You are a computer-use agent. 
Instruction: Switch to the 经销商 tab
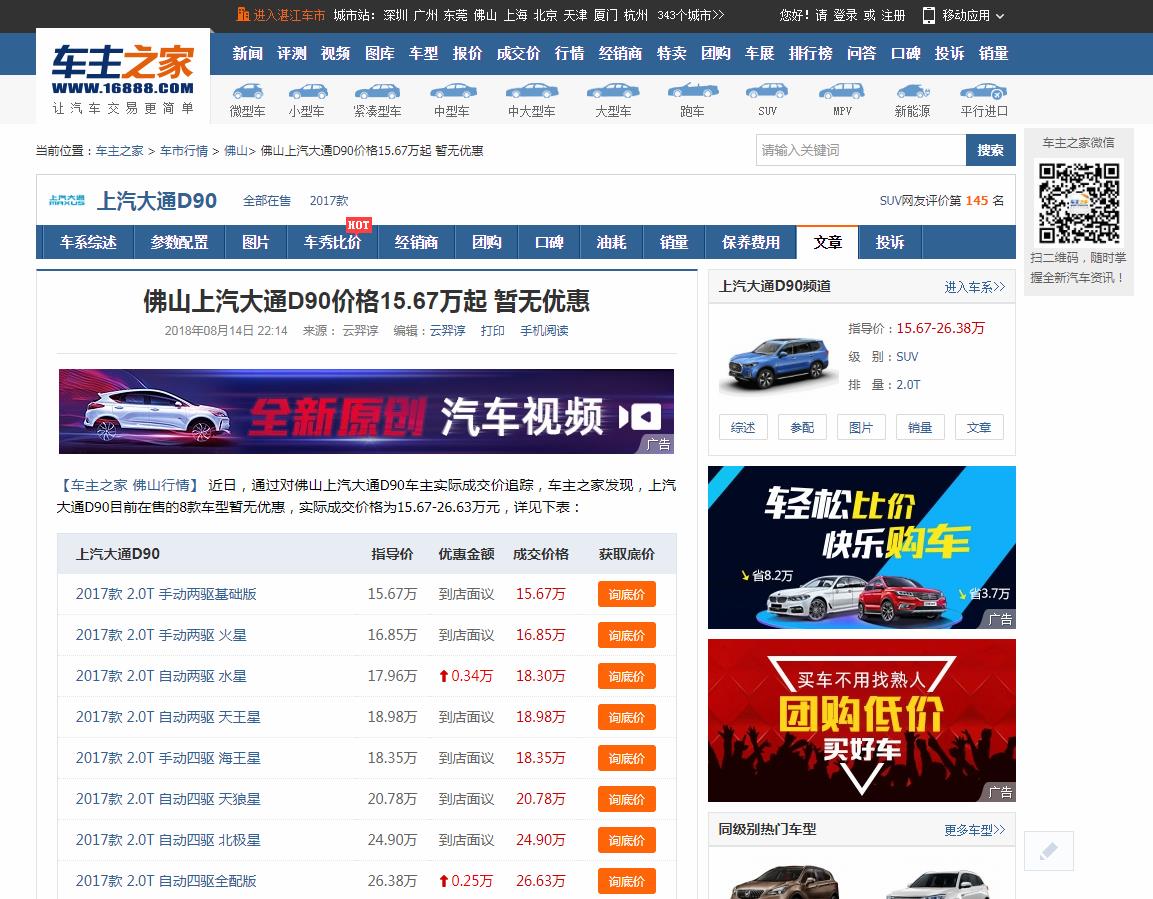(416, 242)
